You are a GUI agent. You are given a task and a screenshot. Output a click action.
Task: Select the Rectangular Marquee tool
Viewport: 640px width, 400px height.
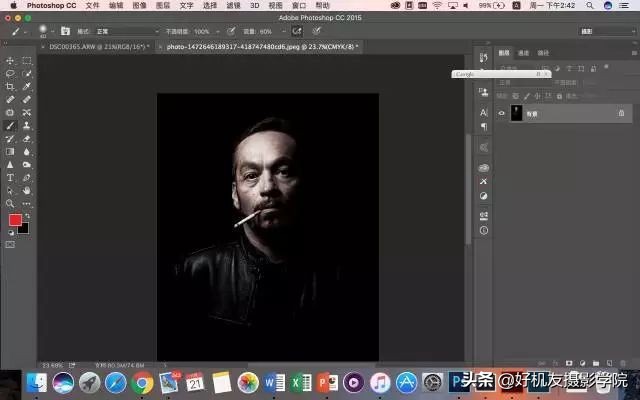click(27, 60)
